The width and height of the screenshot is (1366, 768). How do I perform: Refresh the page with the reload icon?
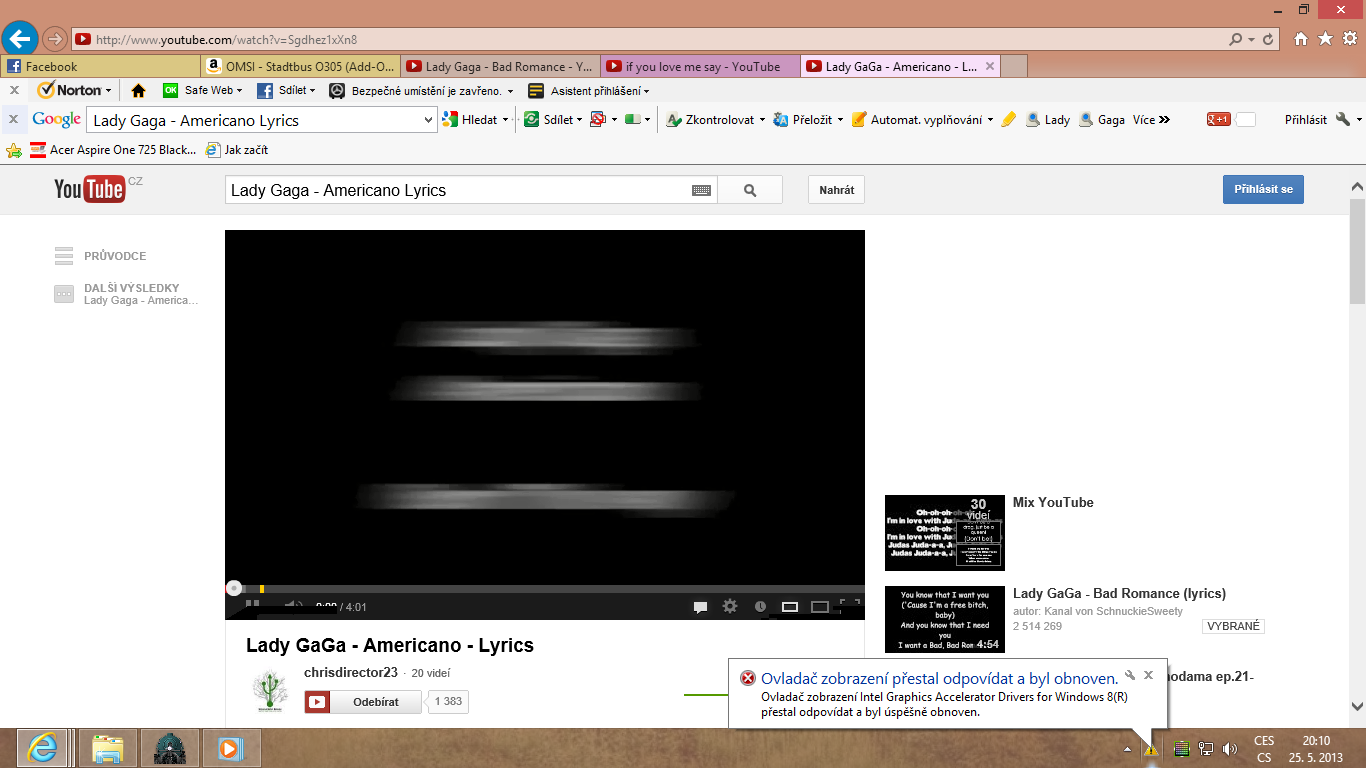click(1269, 39)
